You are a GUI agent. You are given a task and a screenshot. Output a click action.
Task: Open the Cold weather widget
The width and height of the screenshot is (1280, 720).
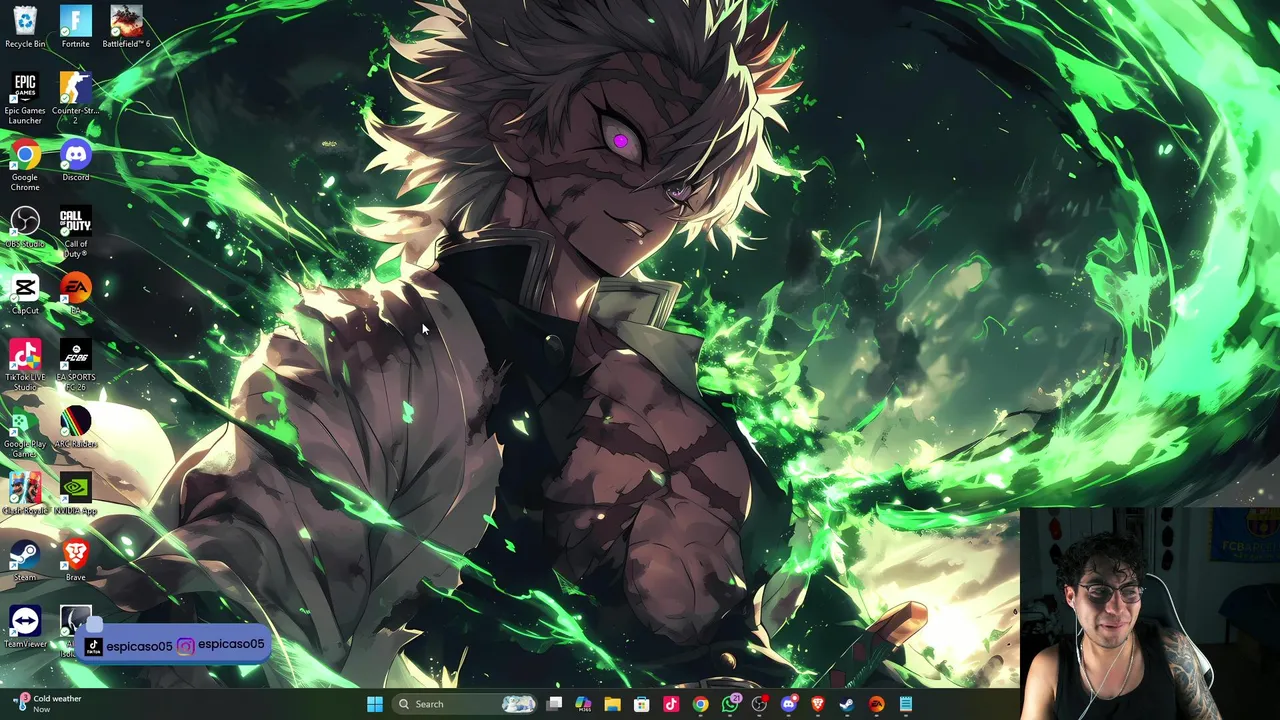tap(47, 704)
